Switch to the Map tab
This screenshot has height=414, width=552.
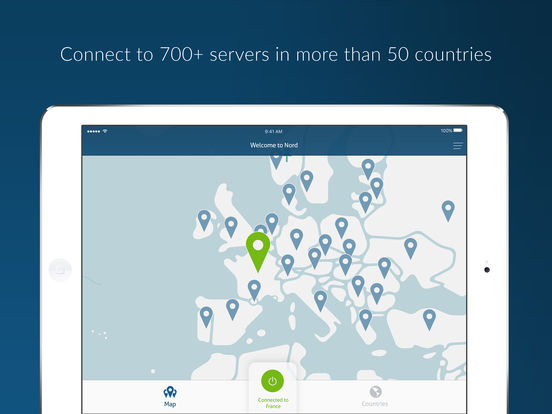pos(170,396)
